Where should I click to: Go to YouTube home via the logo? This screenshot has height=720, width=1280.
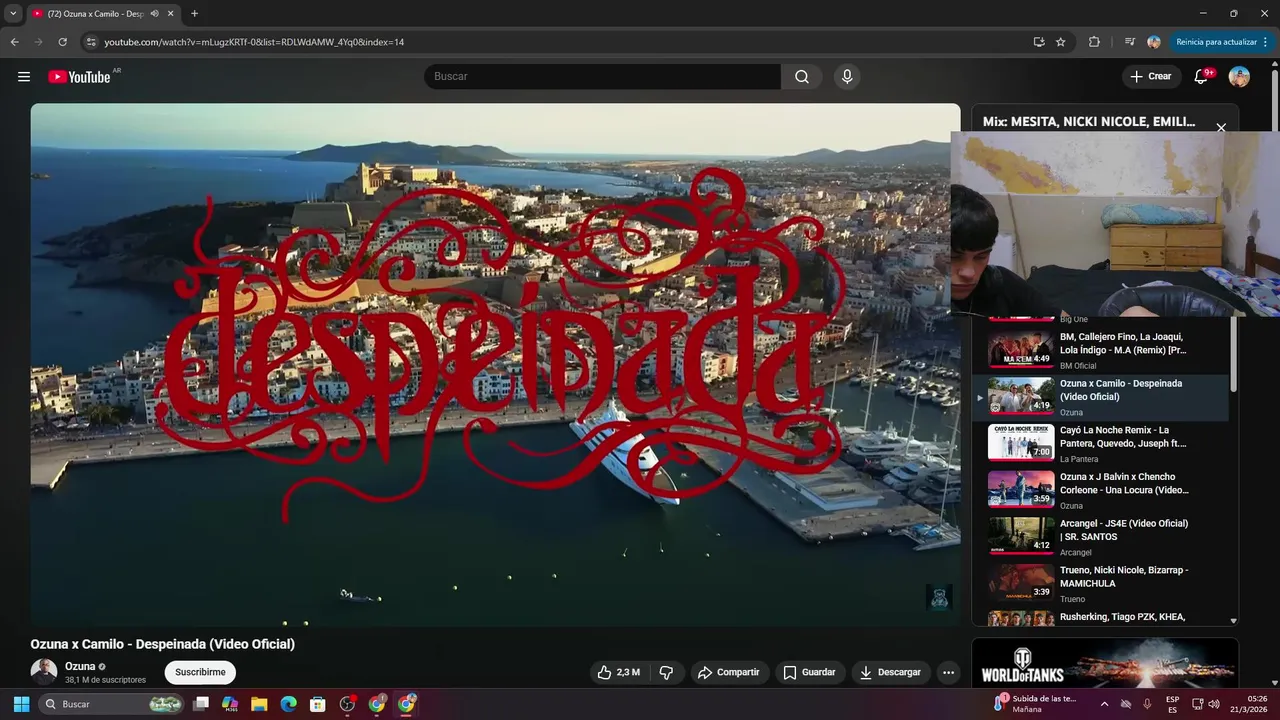[79, 77]
